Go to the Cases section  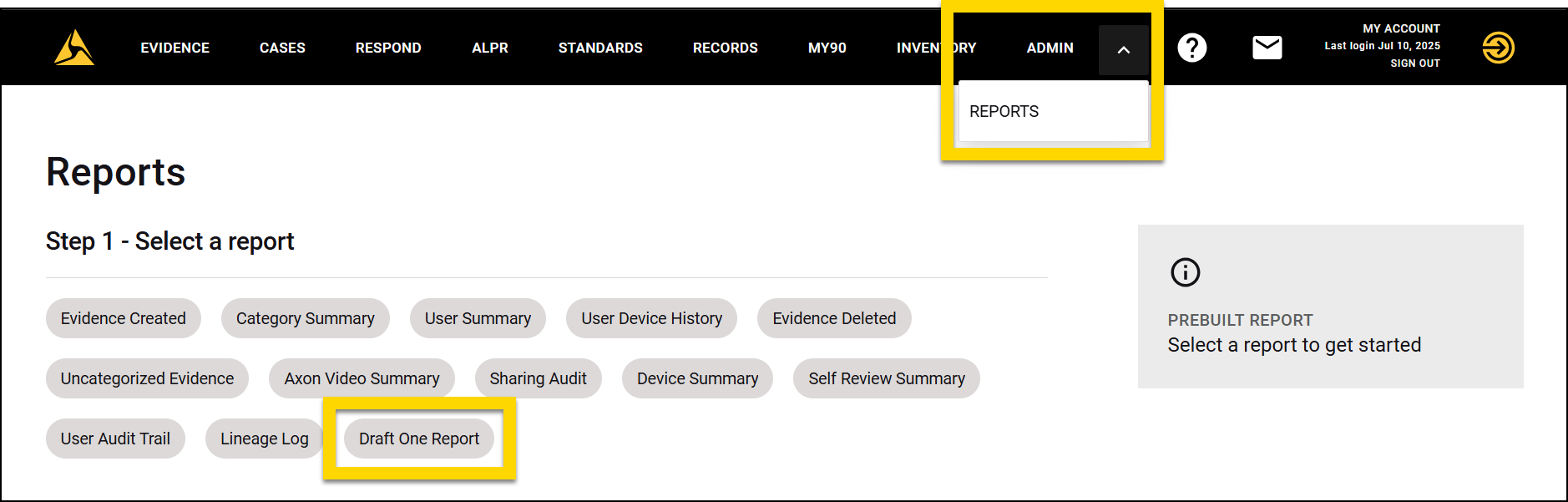(x=282, y=48)
